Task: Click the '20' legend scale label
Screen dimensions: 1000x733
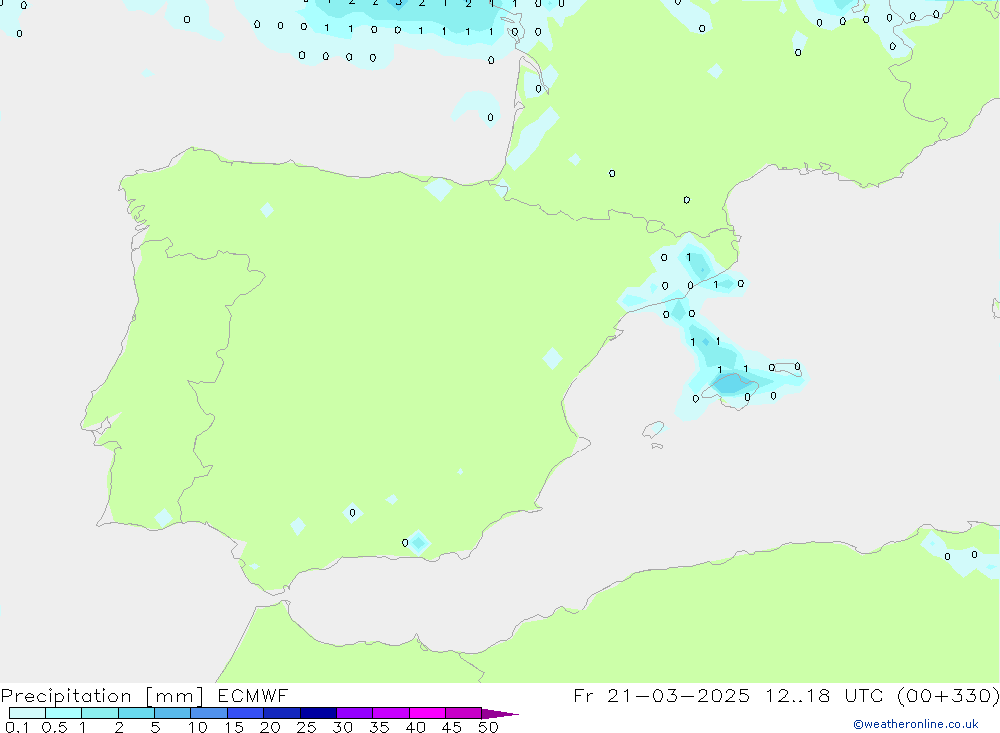Action: pos(270,727)
